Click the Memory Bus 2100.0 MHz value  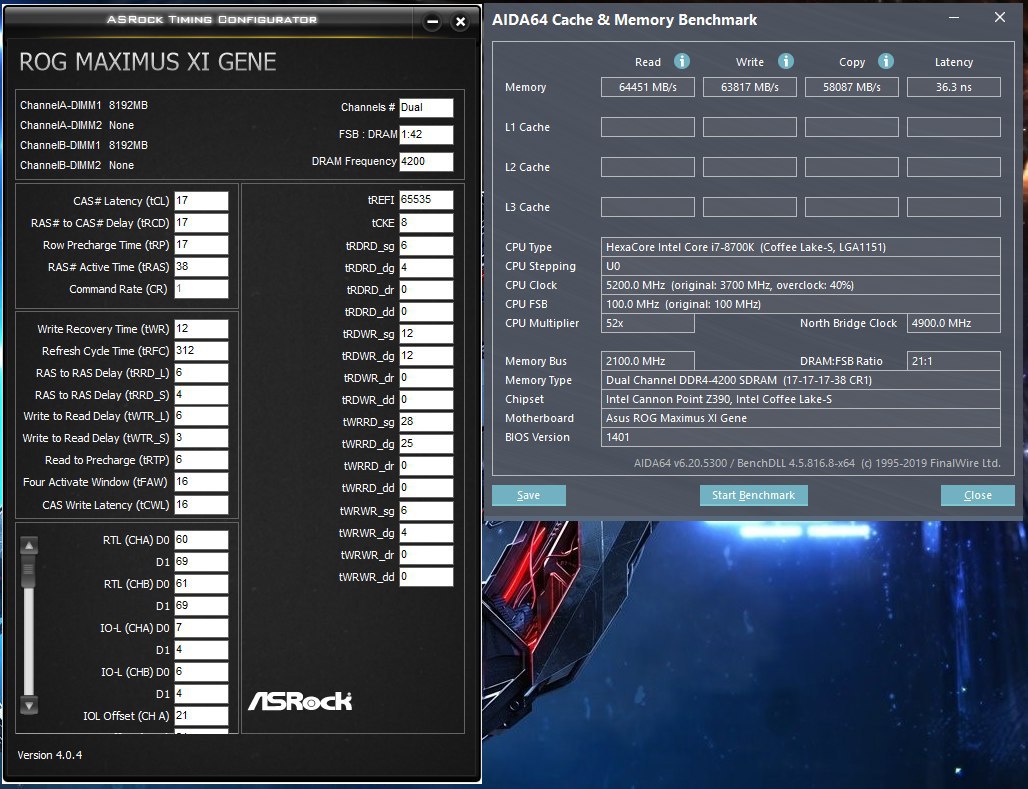click(648, 361)
